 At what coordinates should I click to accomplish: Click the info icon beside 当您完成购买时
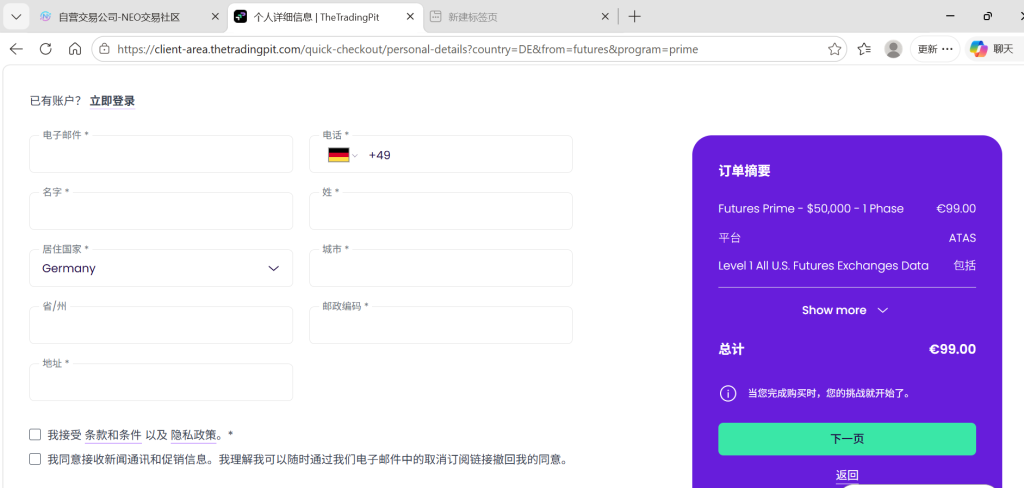pyautogui.click(x=728, y=393)
